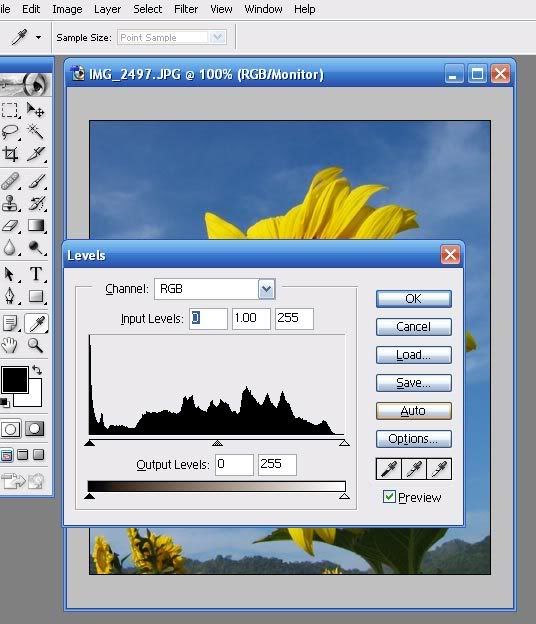Click the Options... button
This screenshot has width=536, height=624.
point(413,439)
